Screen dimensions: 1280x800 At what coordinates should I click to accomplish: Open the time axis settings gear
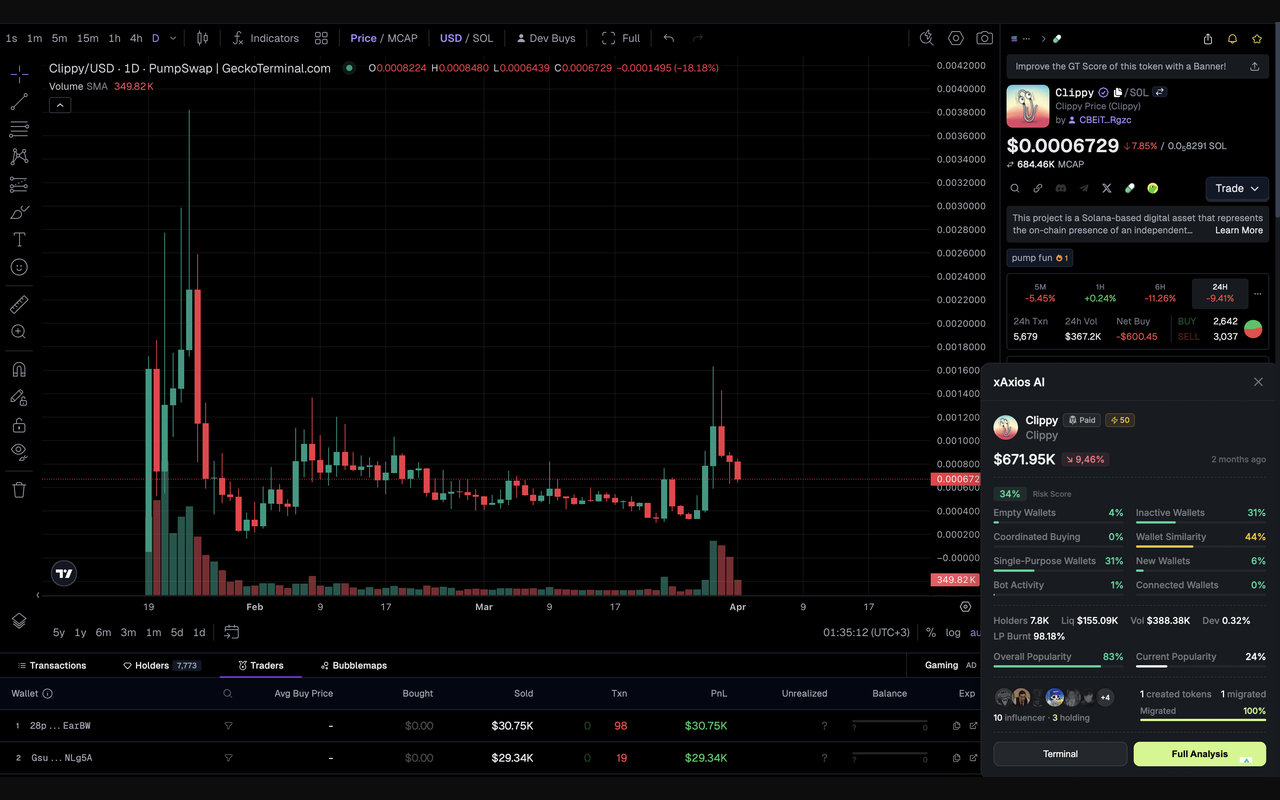[x=965, y=606]
